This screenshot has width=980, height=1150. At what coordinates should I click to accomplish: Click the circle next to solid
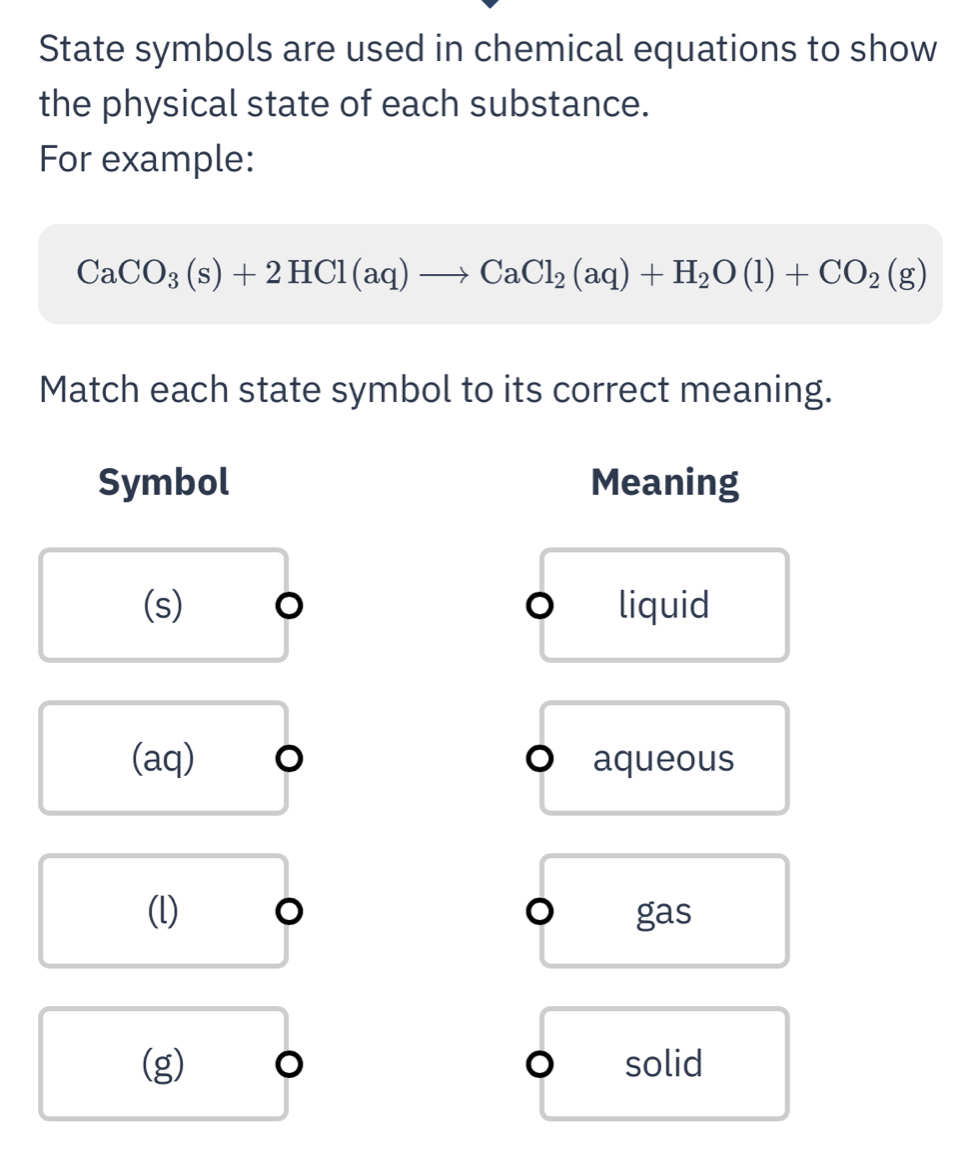click(540, 1063)
